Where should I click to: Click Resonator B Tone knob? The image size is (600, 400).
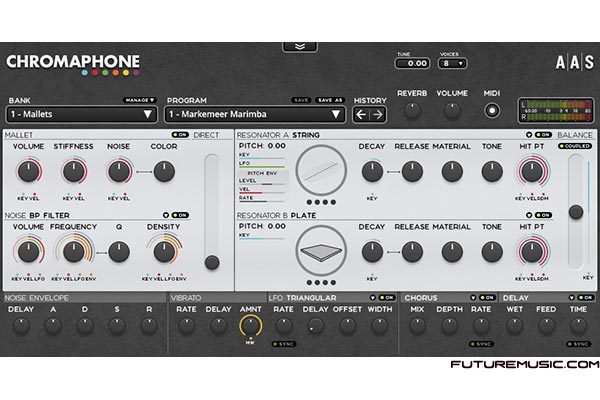coord(492,251)
